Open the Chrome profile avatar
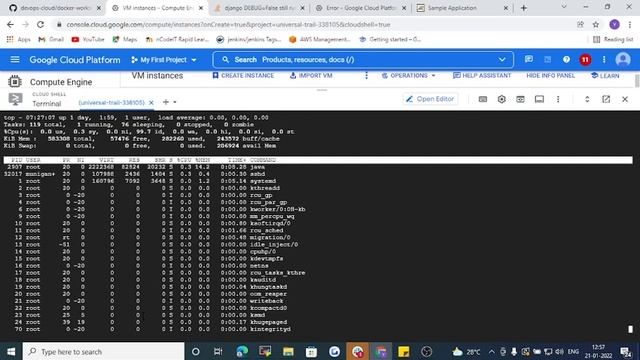Viewport: 640px width, 360px height. point(614,24)
